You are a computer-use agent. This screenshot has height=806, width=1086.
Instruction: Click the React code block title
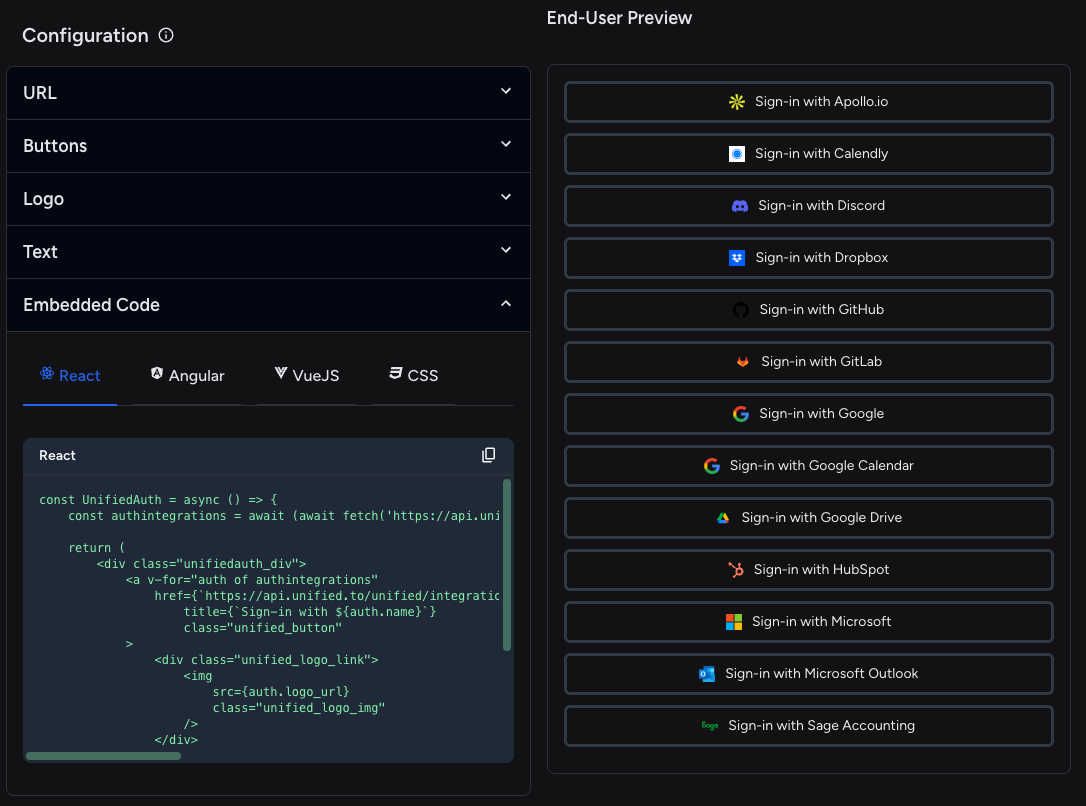click(x=57, y=456)
